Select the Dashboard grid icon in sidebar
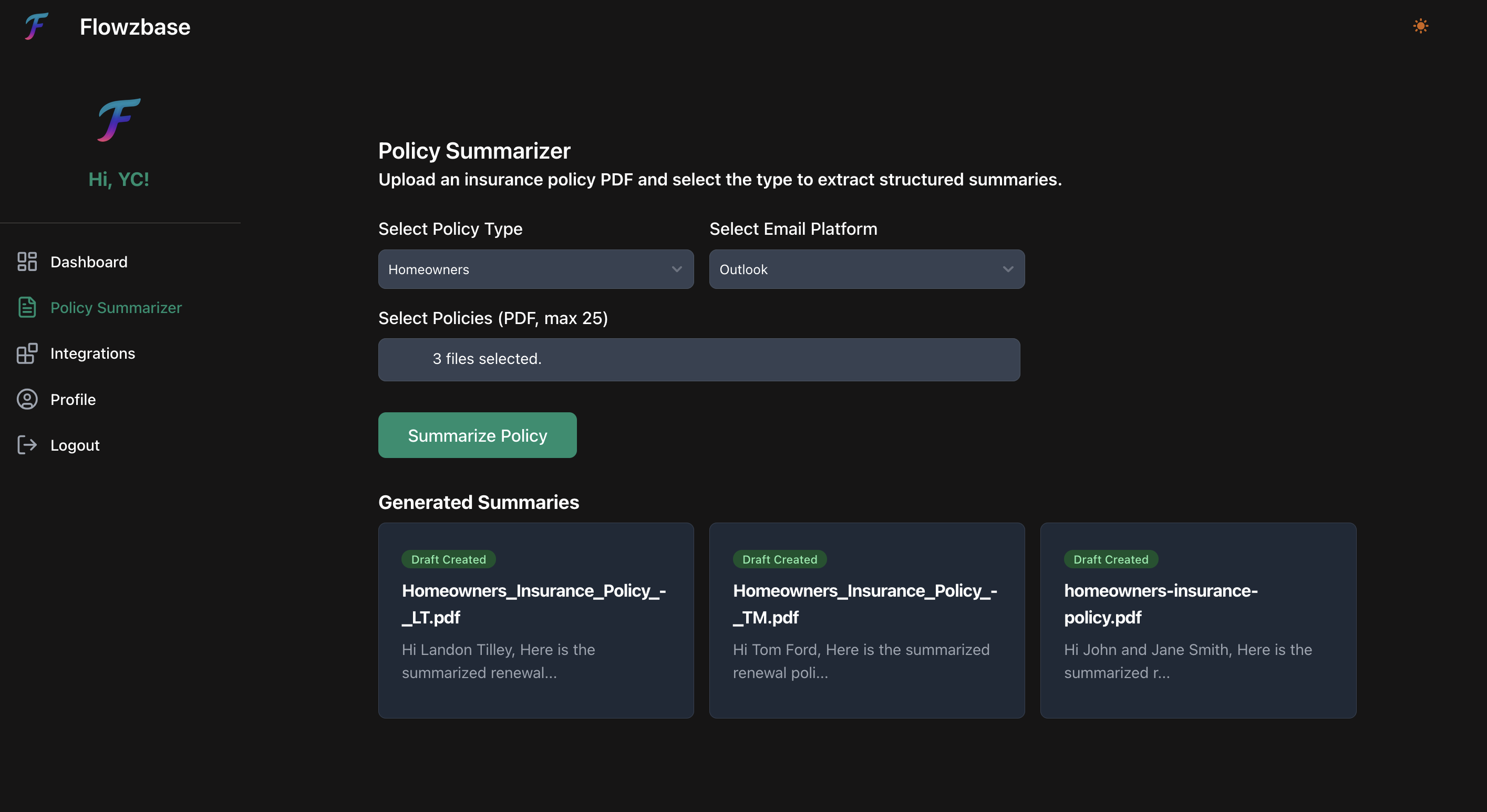 pyautogui.click(x=27, y=262)
